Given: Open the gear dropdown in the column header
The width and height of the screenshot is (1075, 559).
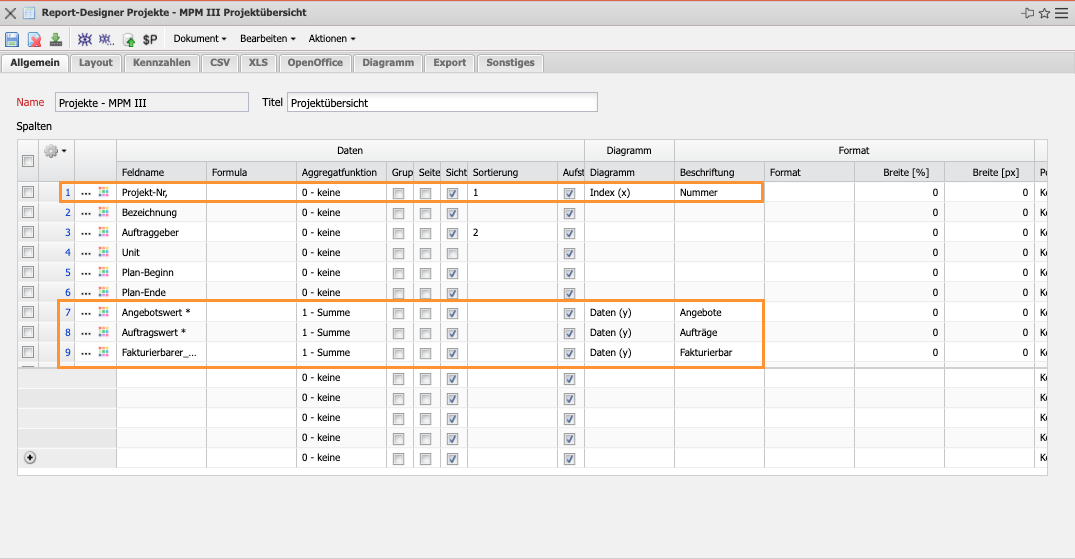Looking at the screenshot, I should click(56, 151).
